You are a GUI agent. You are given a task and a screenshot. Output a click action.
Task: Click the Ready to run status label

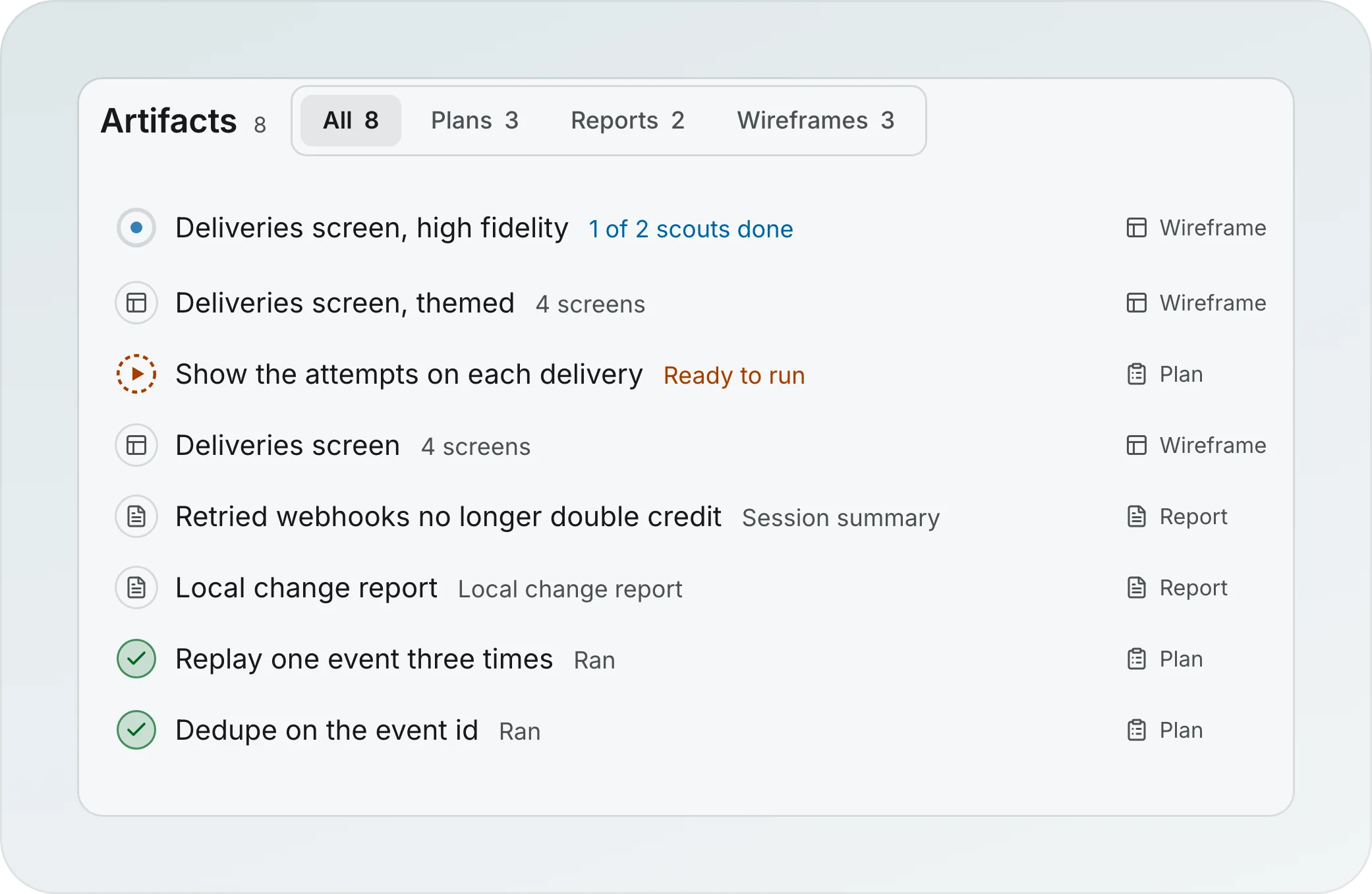click(734, 375)
